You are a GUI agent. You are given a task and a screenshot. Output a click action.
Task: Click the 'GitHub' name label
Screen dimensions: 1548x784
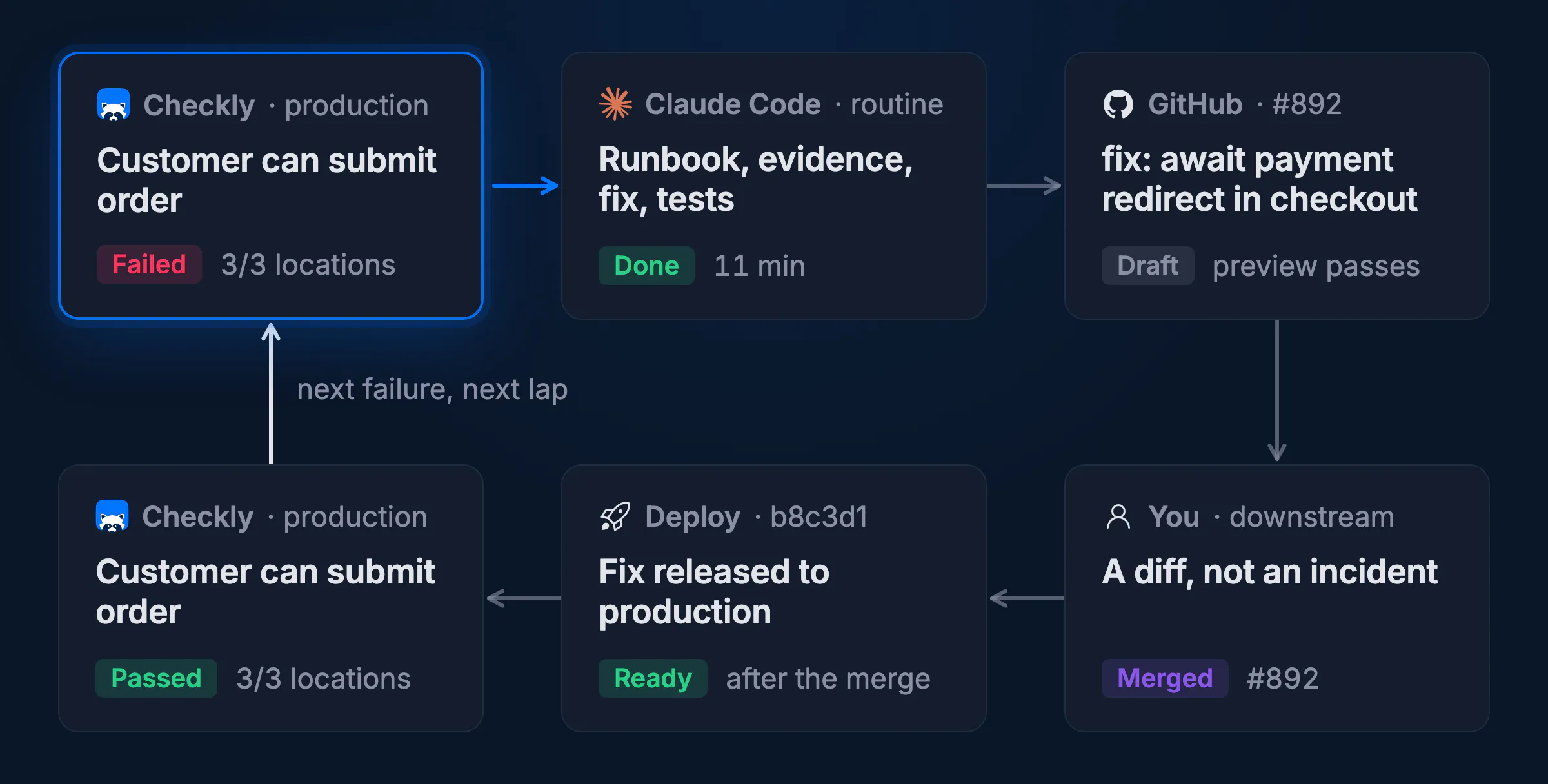tap(1195, 104)
